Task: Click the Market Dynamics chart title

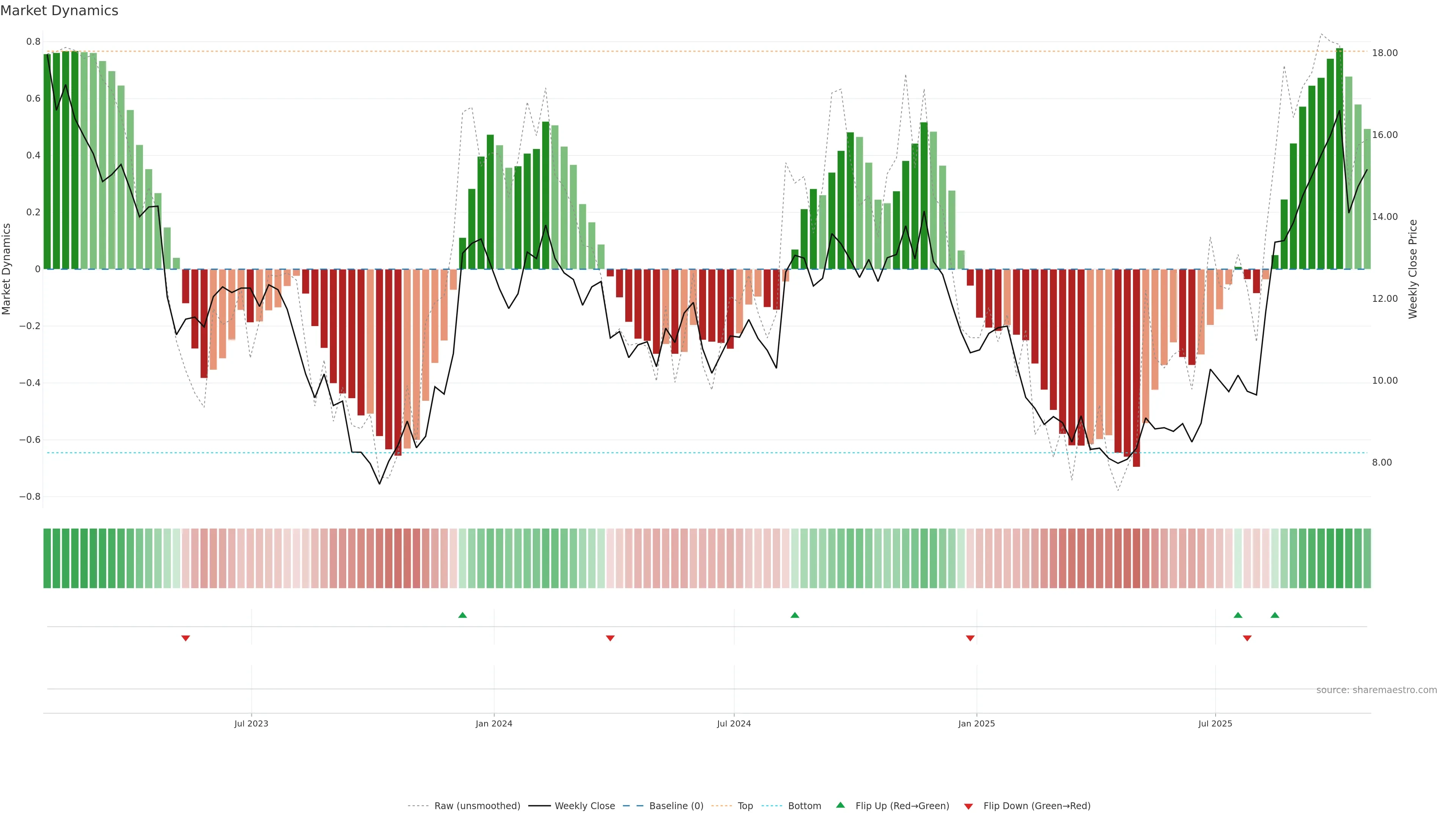Action: [x=60, y=11]
